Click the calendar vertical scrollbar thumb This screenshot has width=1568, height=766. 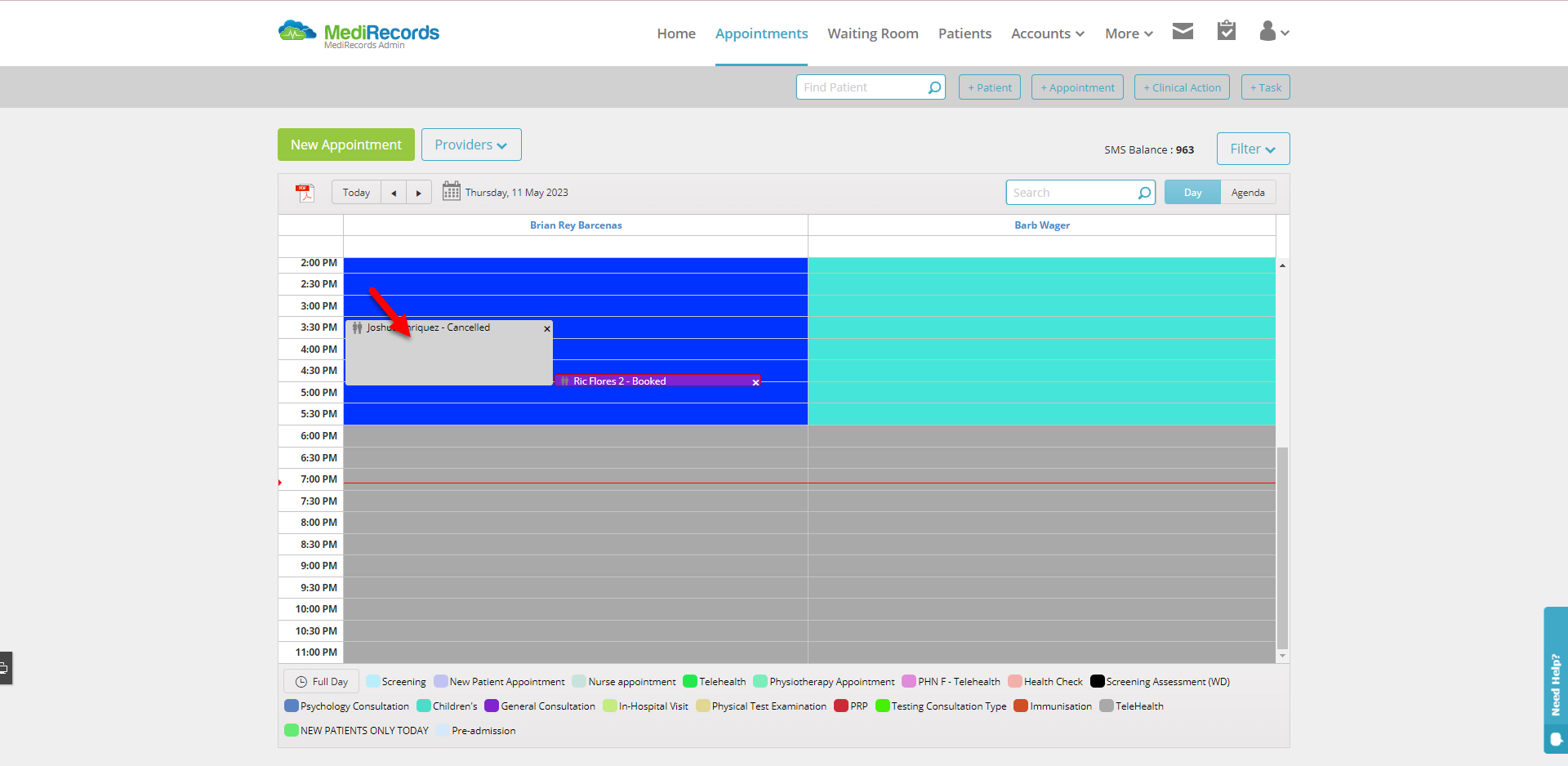1282,547
